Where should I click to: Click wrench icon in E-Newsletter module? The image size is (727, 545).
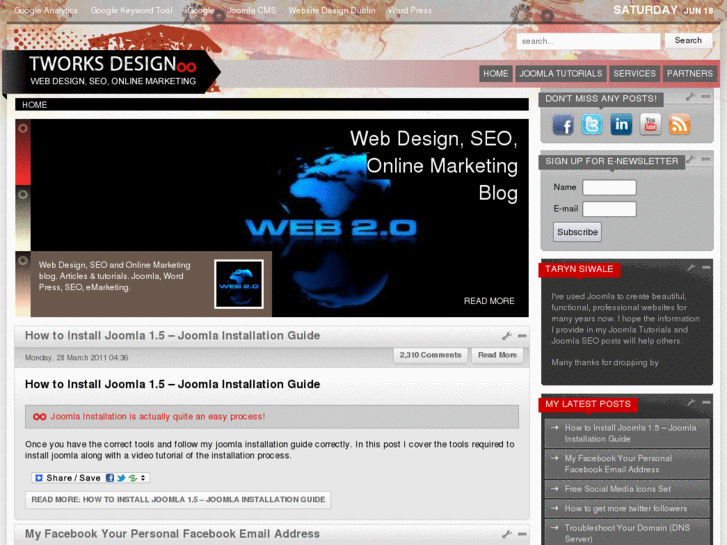pyautogui.click(x=690, y=160)
